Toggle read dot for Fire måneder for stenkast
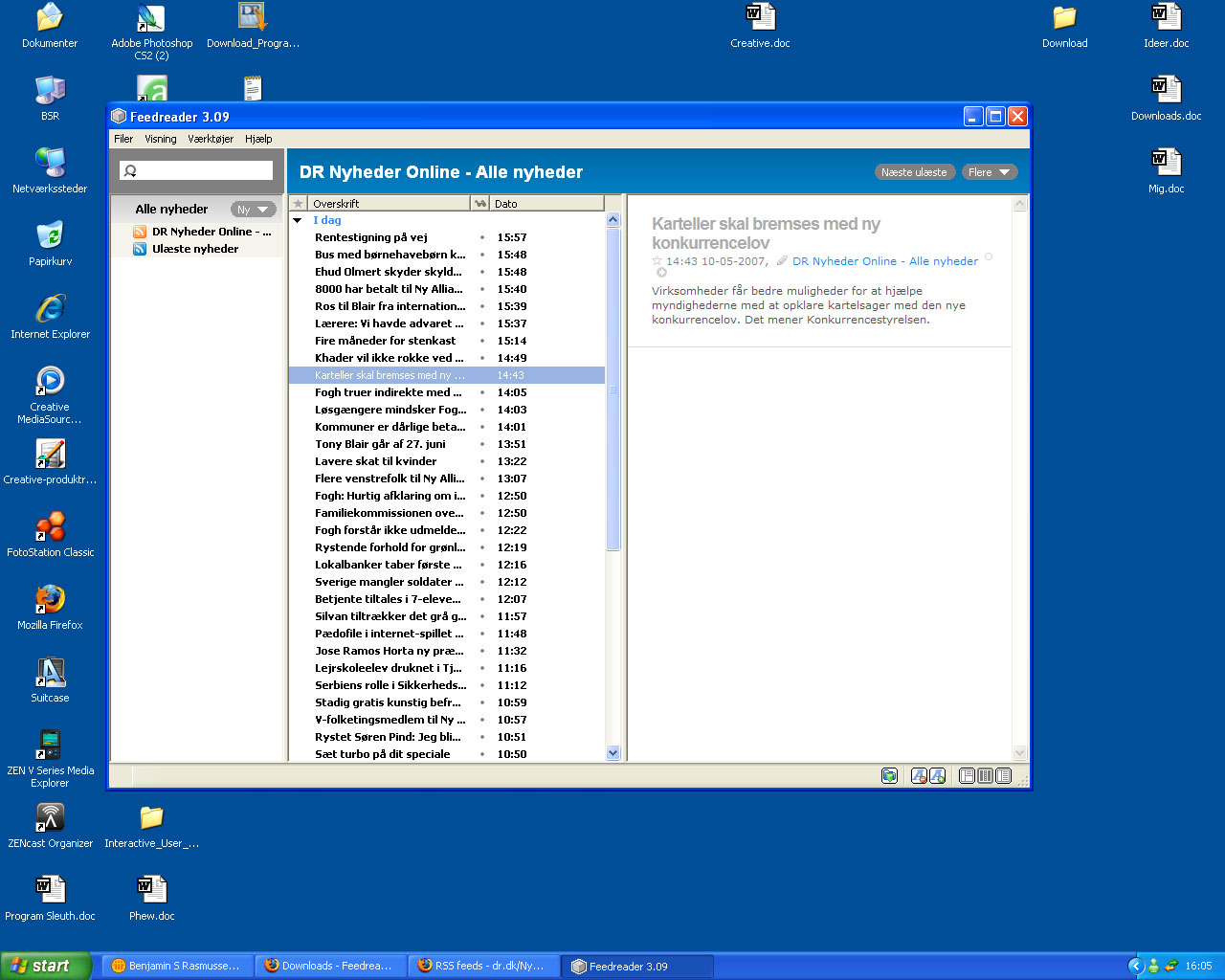 481,341
